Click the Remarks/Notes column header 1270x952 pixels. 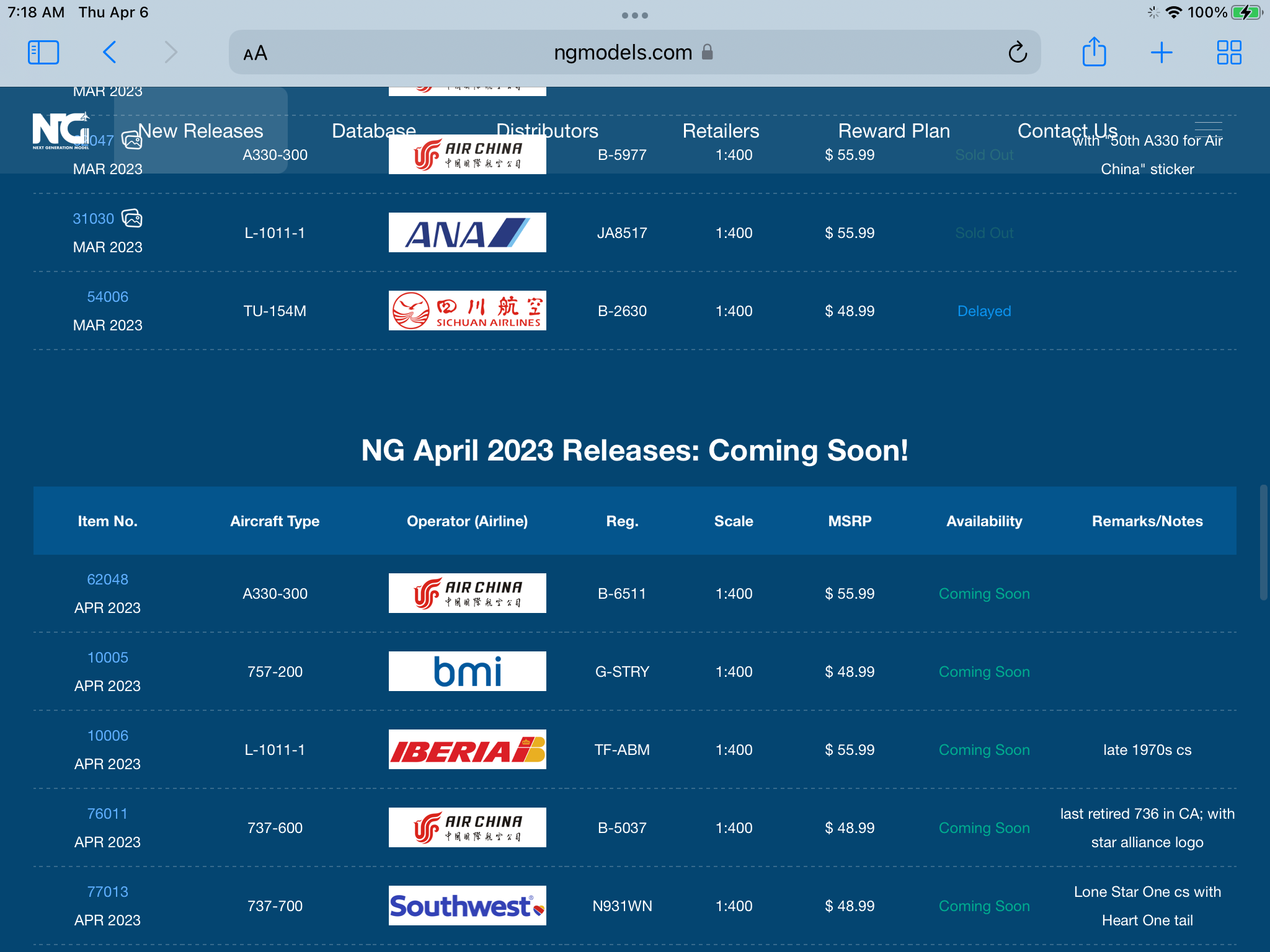click(1147, 521)
